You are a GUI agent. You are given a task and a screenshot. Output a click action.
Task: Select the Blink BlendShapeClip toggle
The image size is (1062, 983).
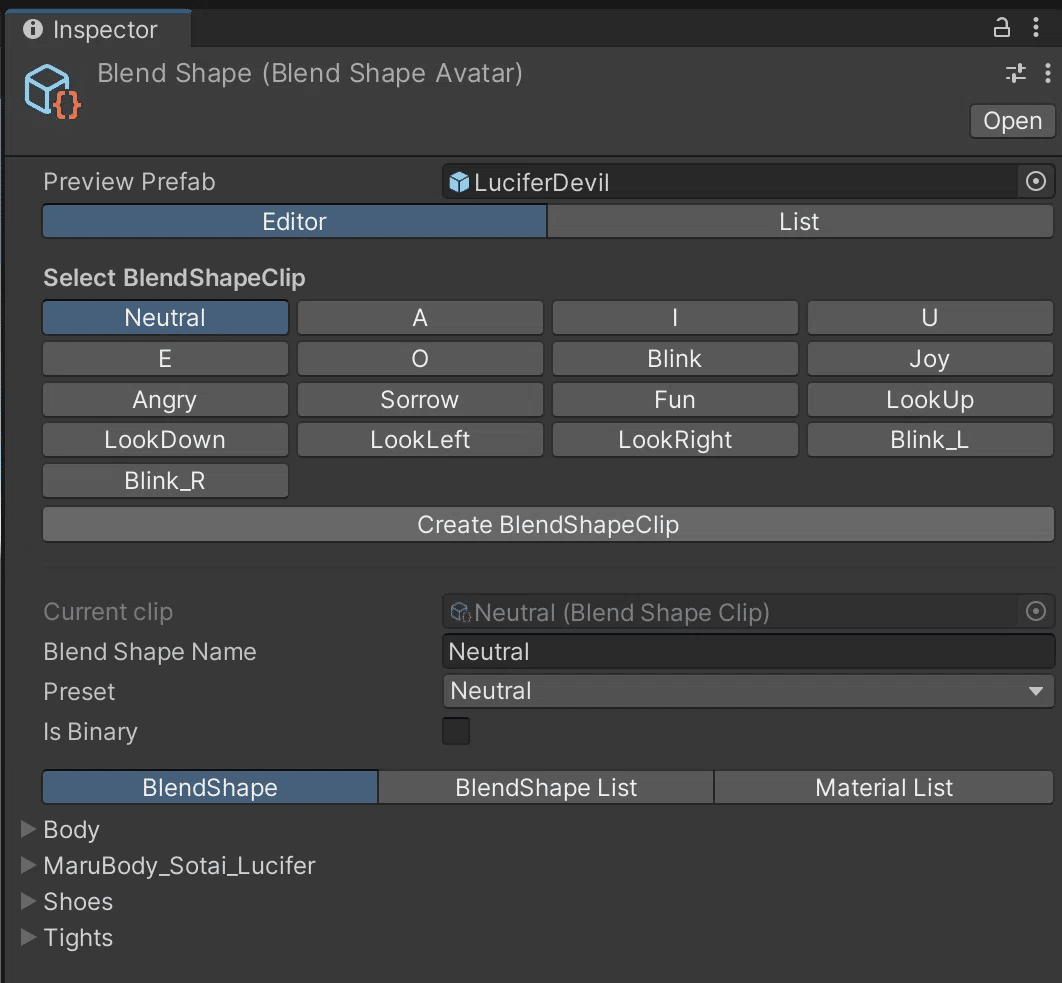(675, 359)
